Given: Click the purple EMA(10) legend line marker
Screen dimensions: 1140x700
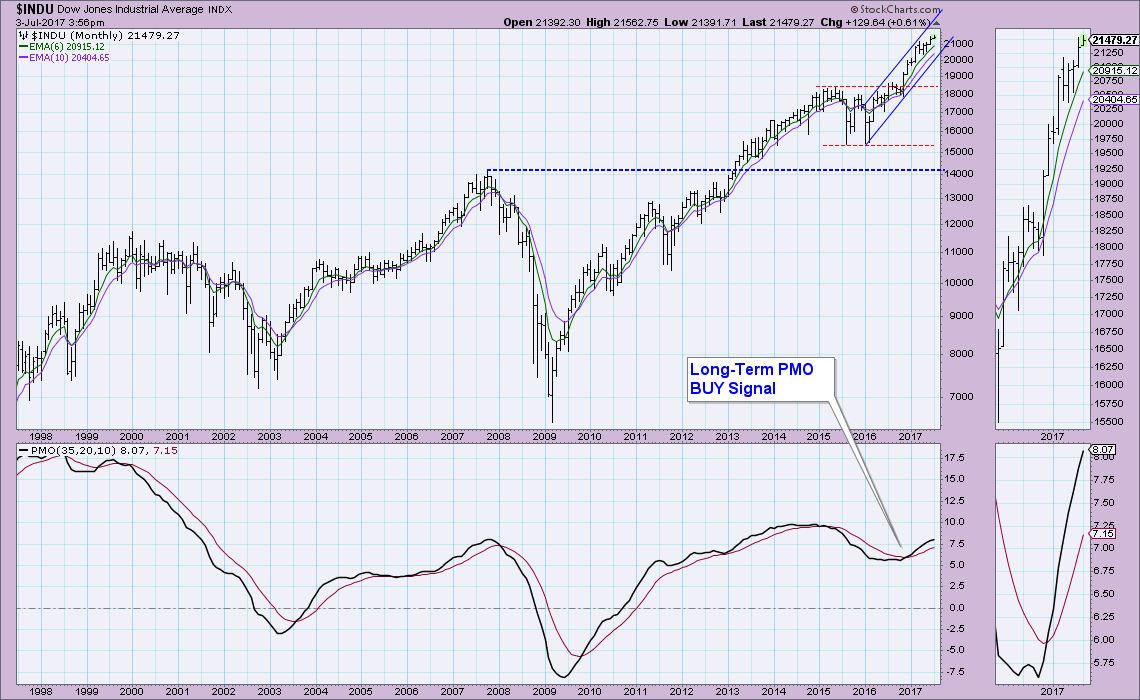Looking at the screenshot, I should pyautogui.click(x=23, y=57).
